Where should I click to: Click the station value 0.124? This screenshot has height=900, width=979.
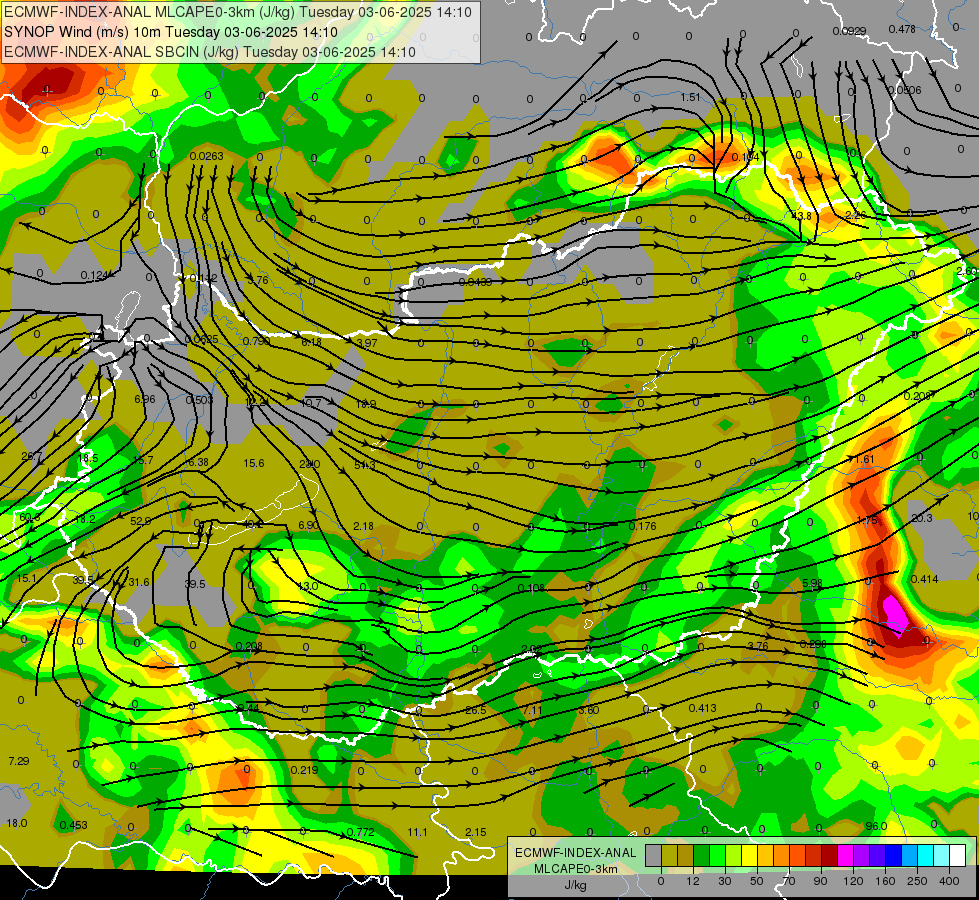(x=95, y=275)
